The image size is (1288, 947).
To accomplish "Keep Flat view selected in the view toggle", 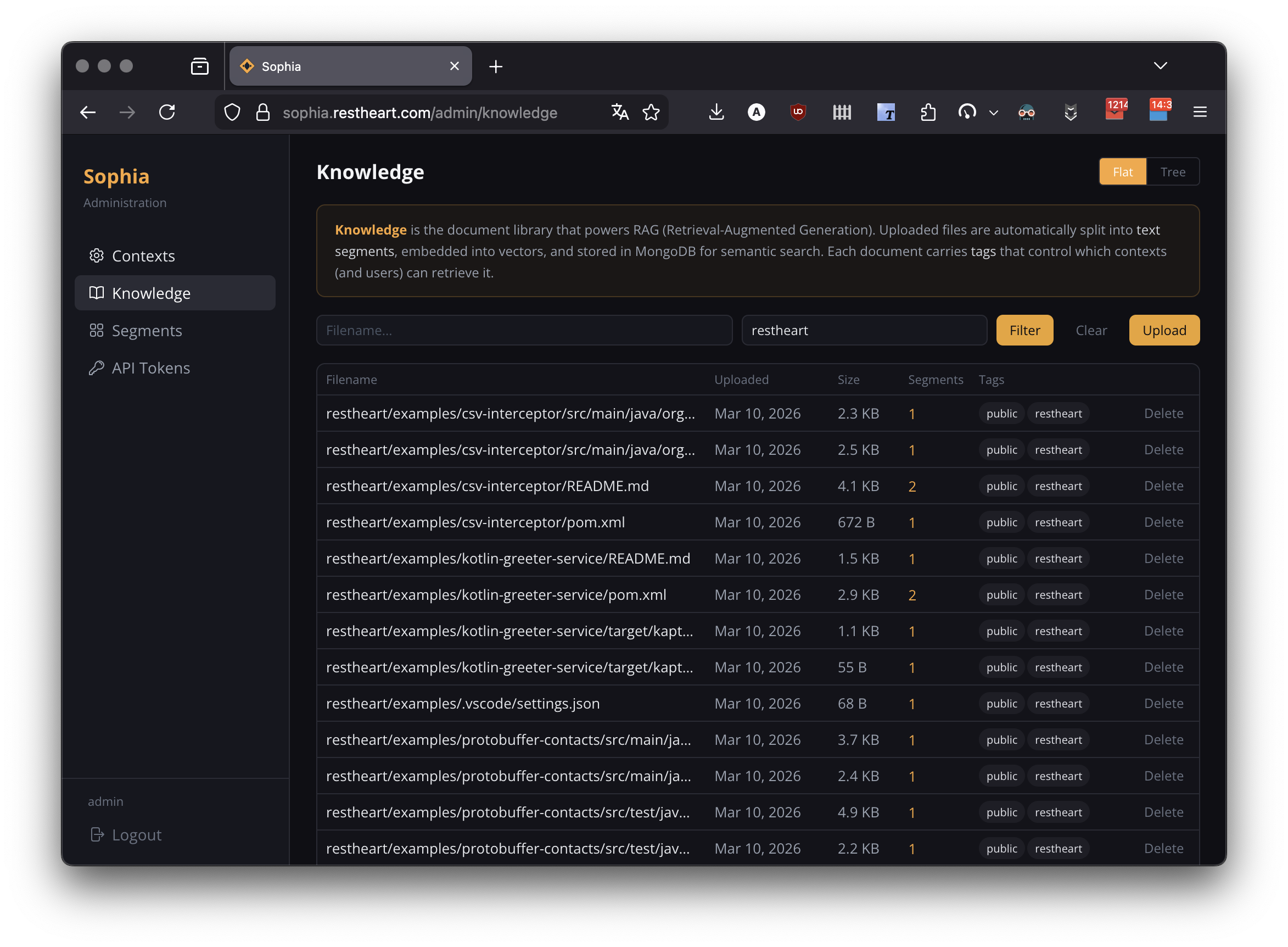I will 1122,171.
